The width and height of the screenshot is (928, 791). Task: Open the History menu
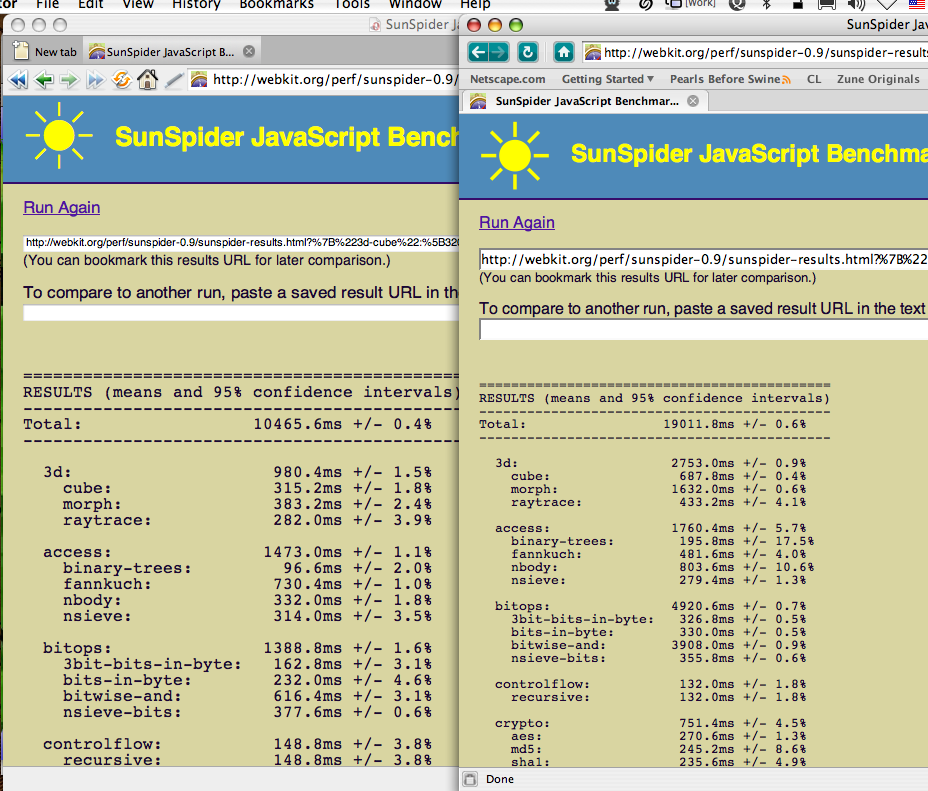196,5
